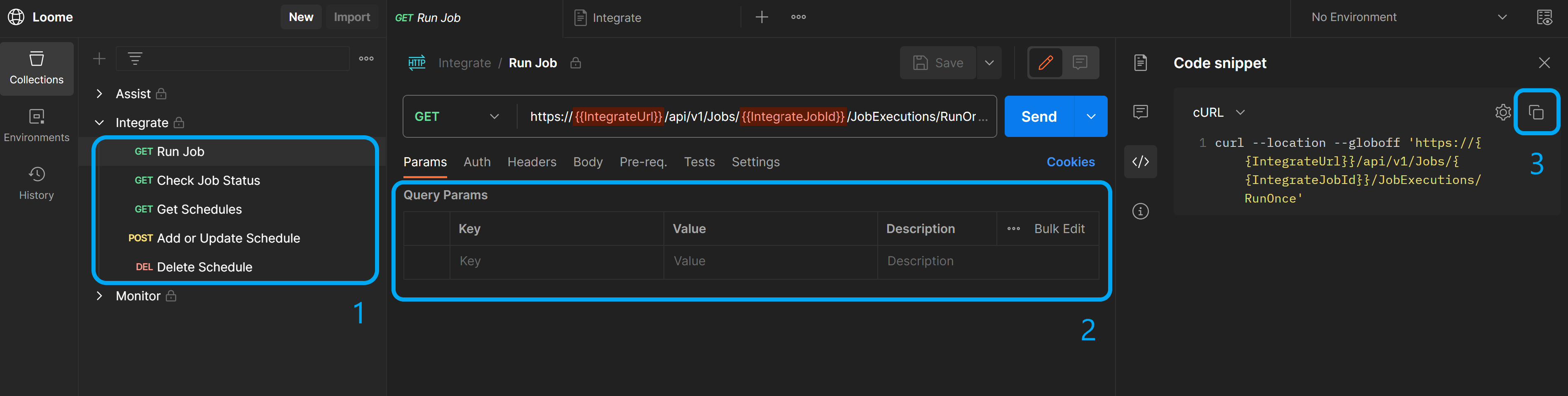Open a new request tab with the plus icon
This screenshot has width=1568, height=396.
(762, 17)
